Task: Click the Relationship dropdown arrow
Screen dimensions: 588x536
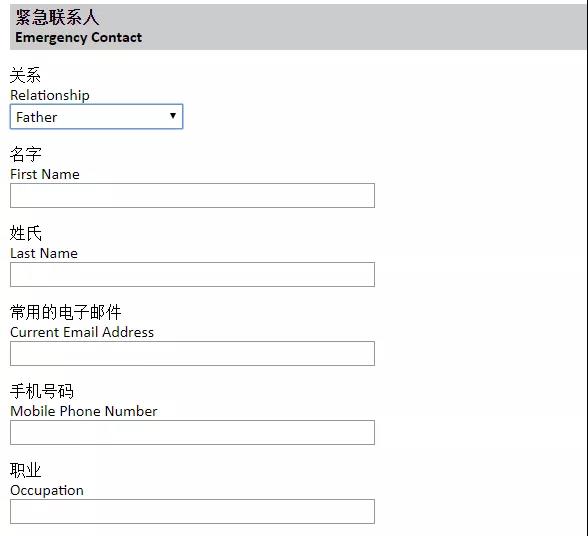Action: click(x=173, y=116)
